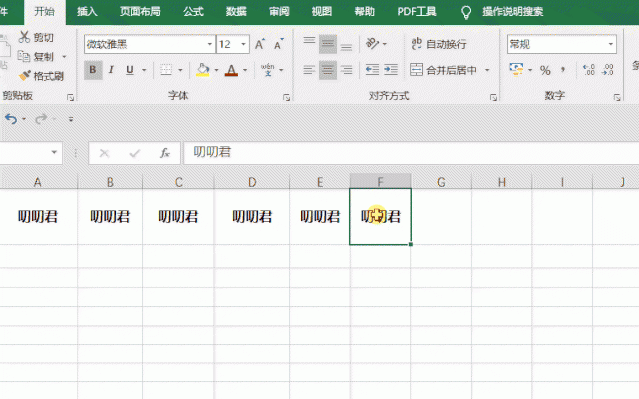Undo the last action
This screenshot has width=639, height=399.
[x=11, y=119]
